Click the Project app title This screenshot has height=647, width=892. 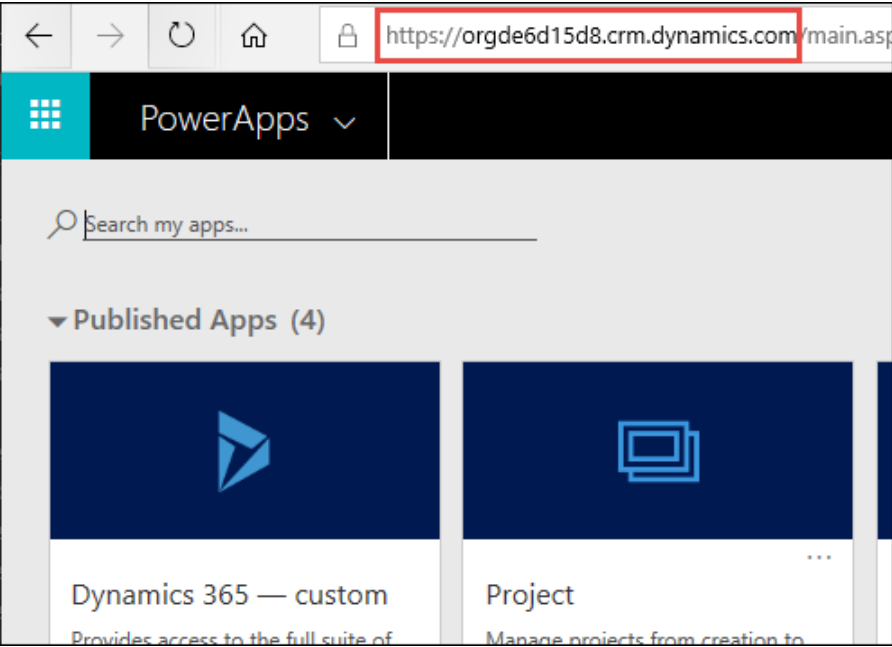530,596
